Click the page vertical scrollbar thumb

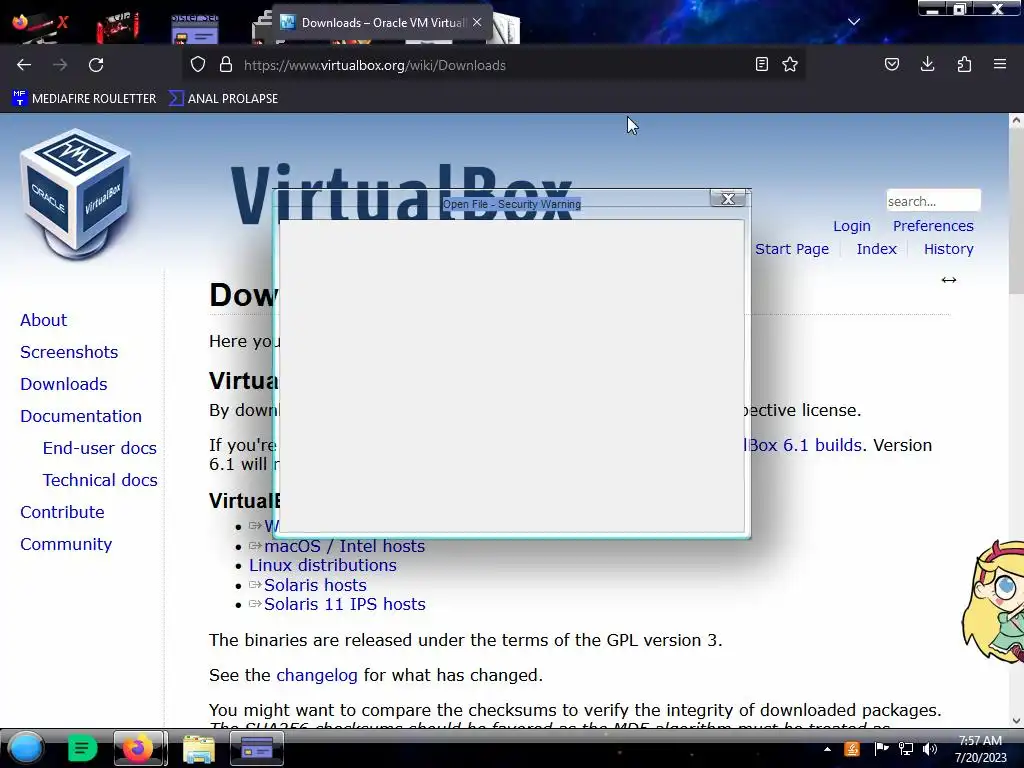coord(1016,212)
